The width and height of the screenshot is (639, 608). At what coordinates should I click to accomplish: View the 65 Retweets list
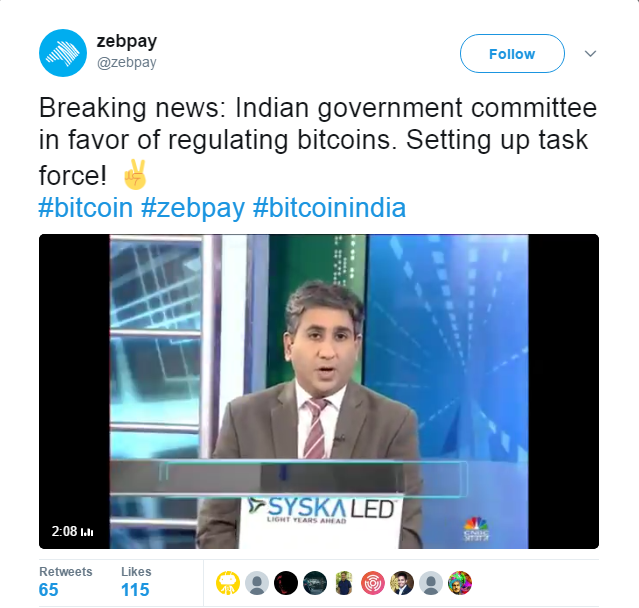[66, 582]
